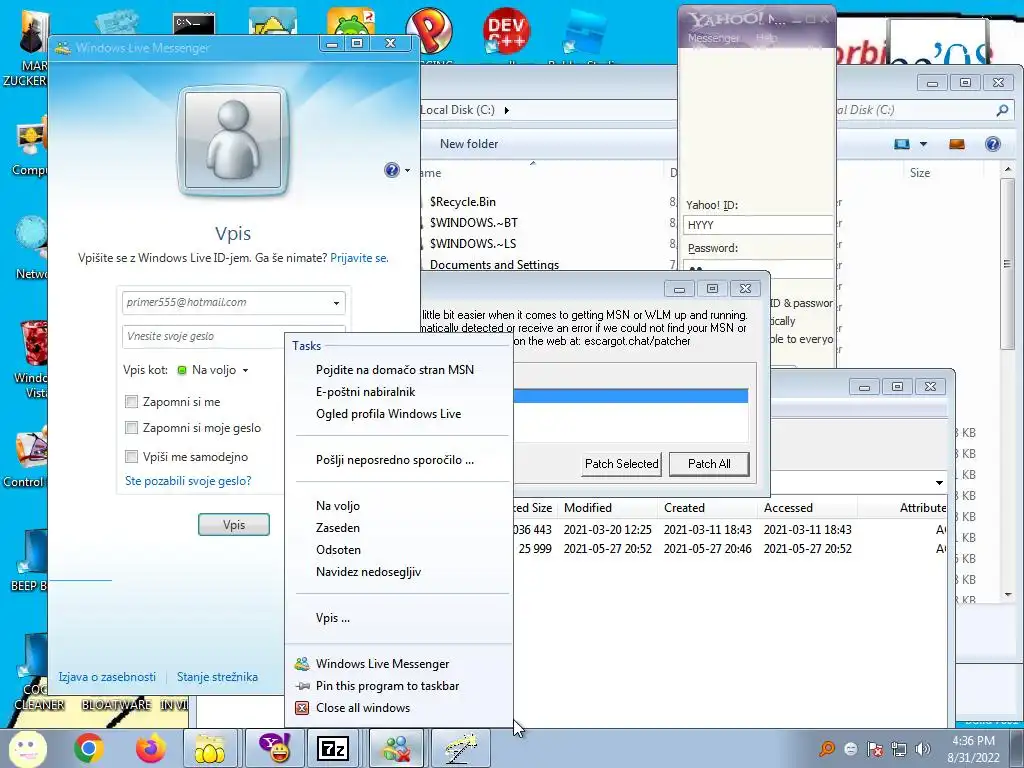Open the yellow folder taskbar icon
The image size is (1024, 768).
click(209, 748)
